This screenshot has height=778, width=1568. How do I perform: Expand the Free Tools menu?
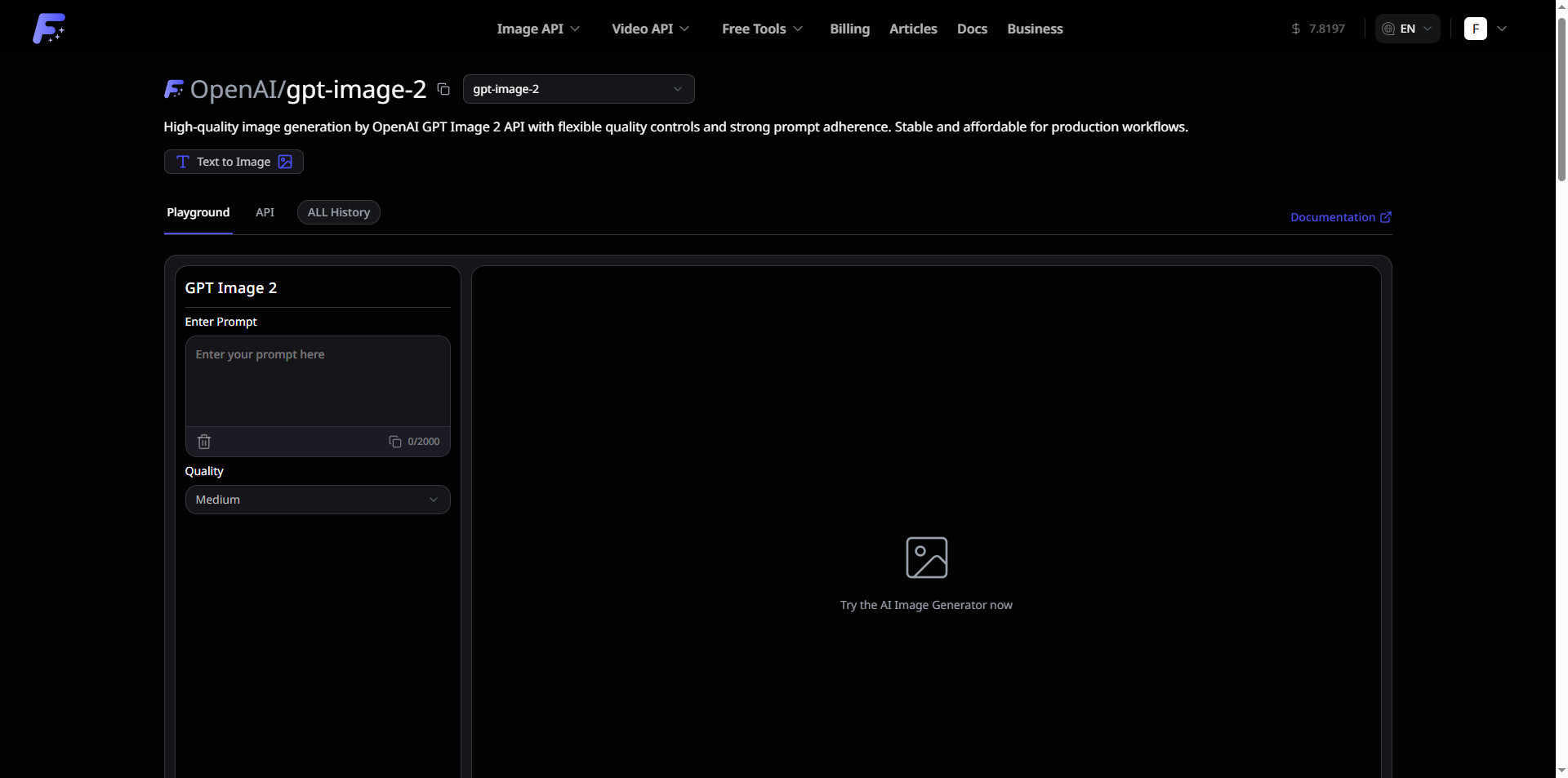click(x=762, y=29)
